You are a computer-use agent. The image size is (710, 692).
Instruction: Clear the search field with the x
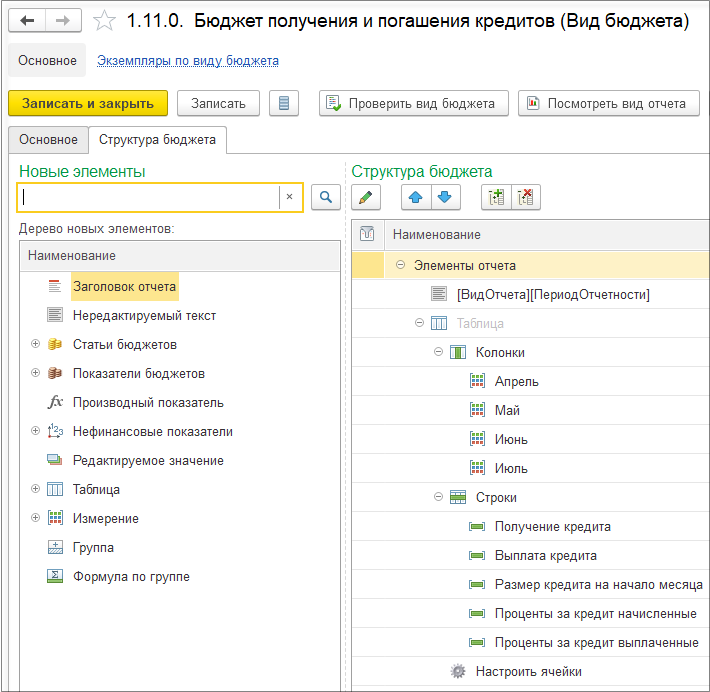(x=290, y=197)
